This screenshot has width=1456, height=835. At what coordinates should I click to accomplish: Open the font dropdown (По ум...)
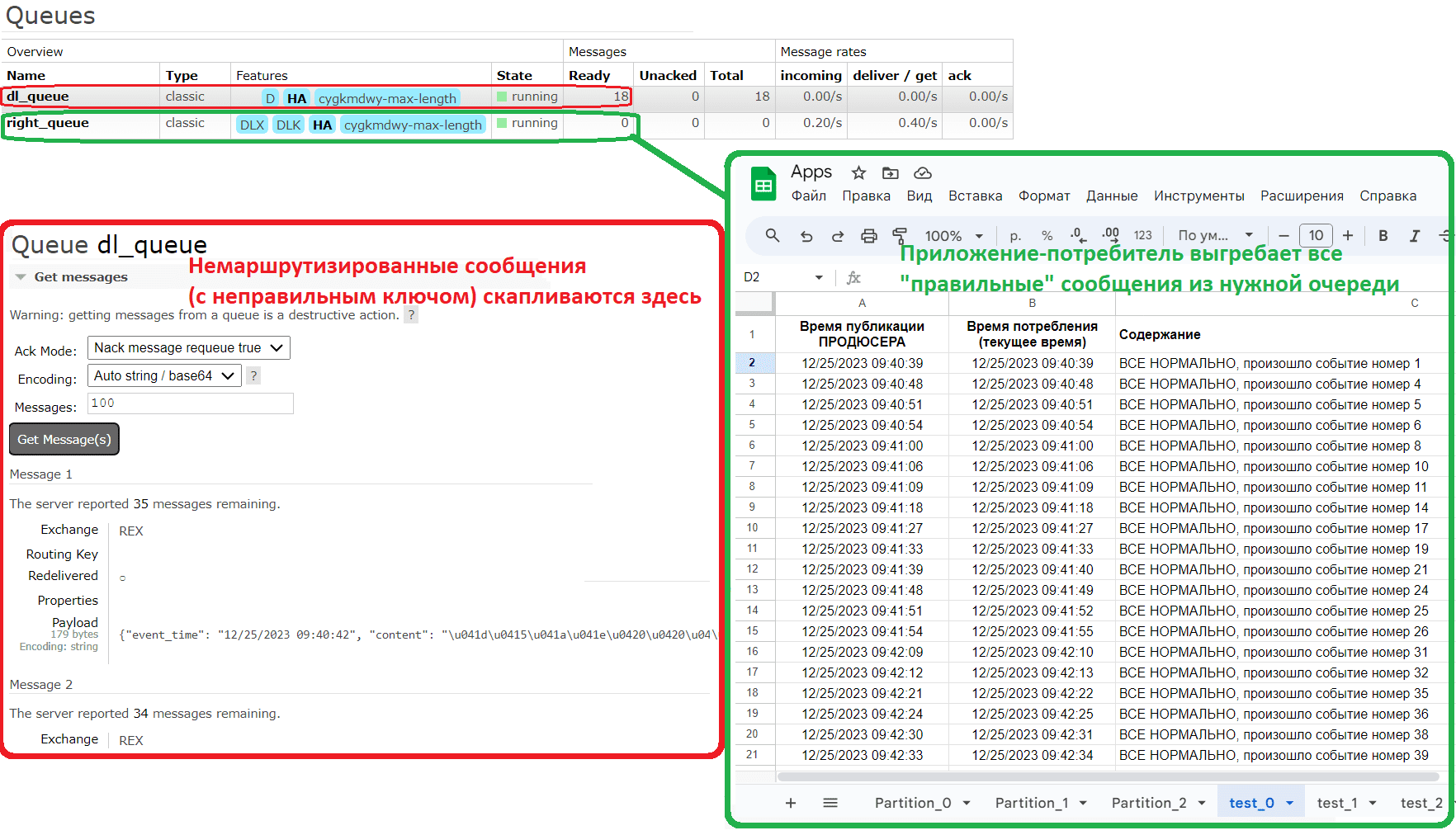pos(1216,236)
